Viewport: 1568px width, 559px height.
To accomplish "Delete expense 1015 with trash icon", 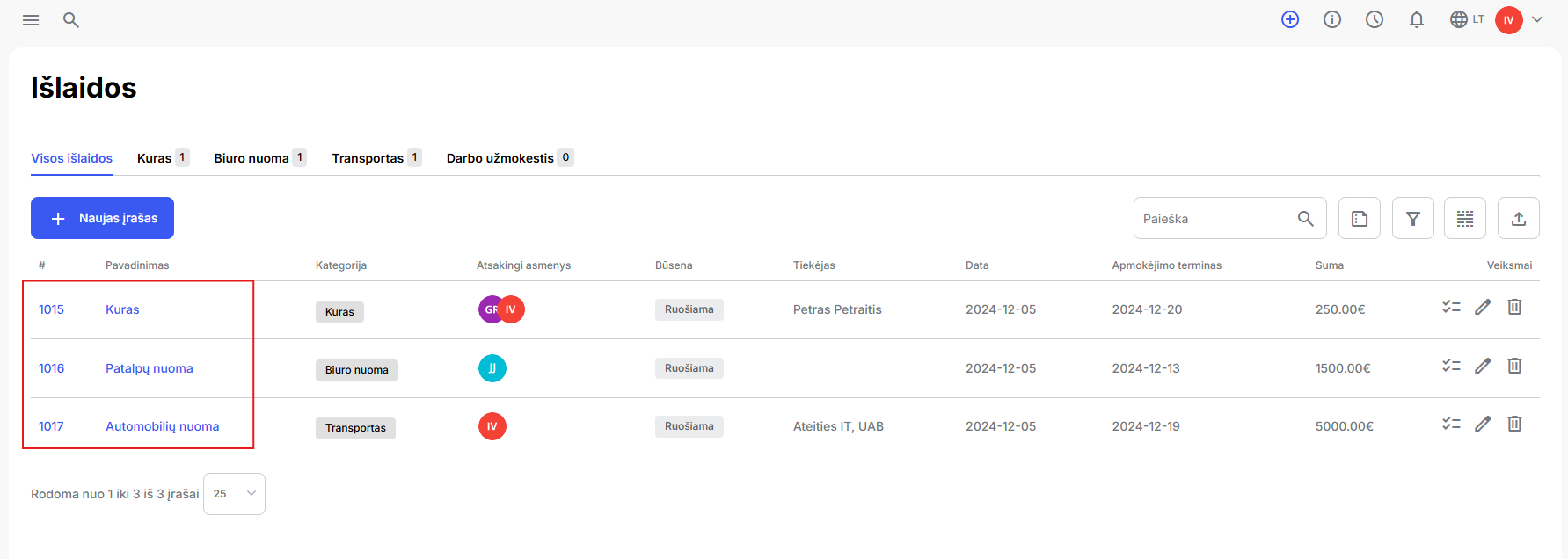I will tap(1514, 307).
